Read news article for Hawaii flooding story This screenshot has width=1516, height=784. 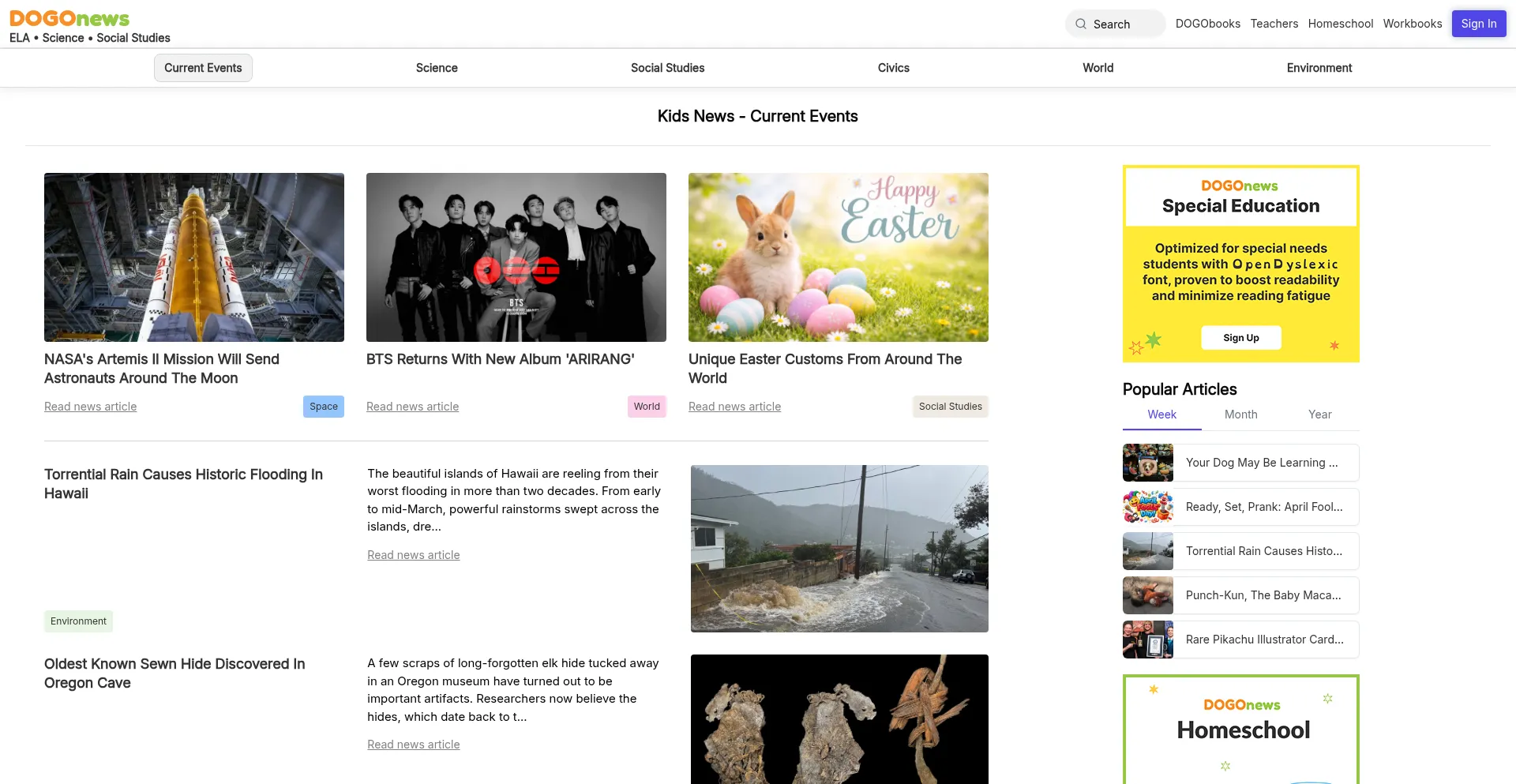(413, 555)
